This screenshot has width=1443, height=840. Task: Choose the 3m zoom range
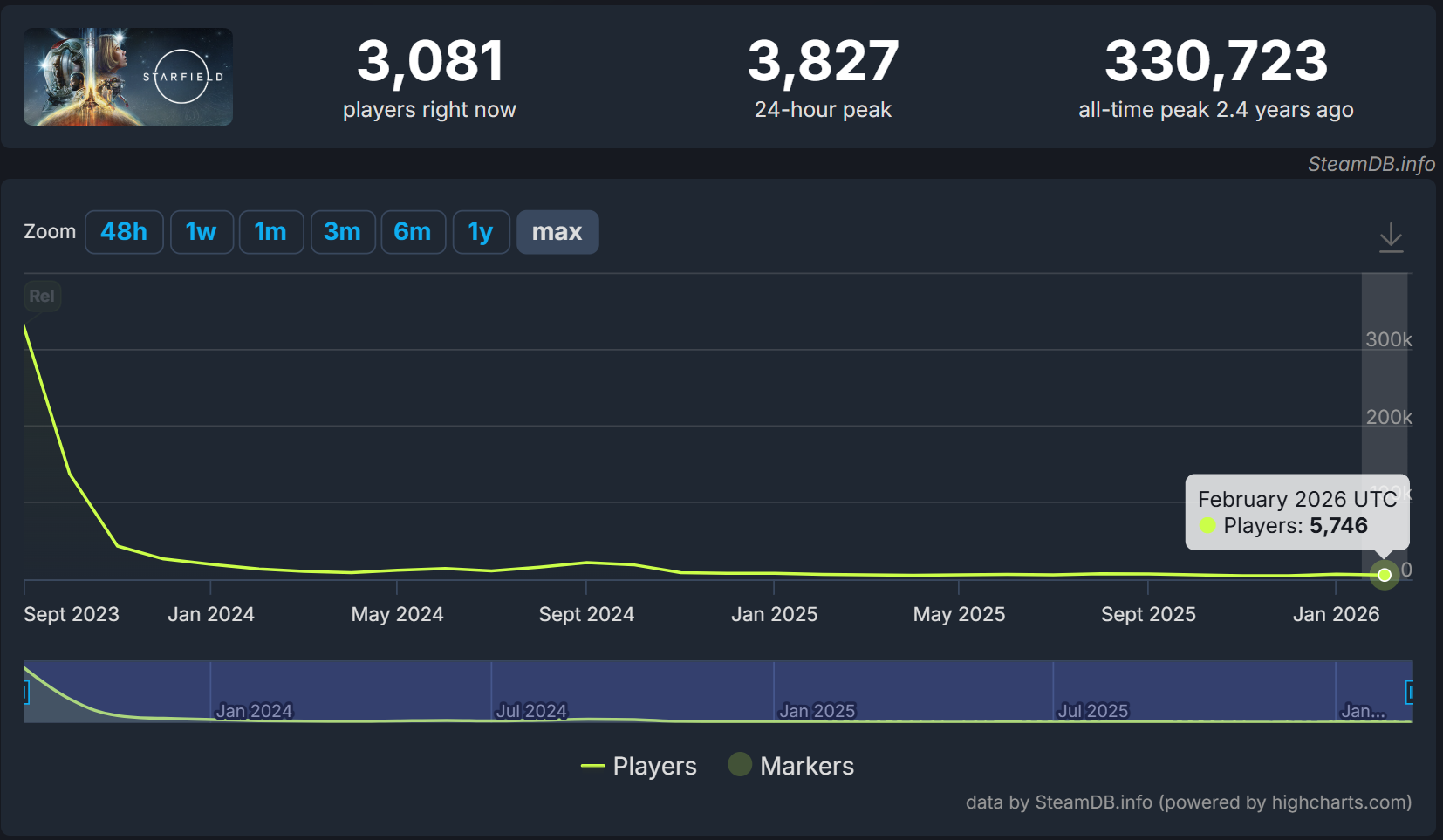click(343, 232)
